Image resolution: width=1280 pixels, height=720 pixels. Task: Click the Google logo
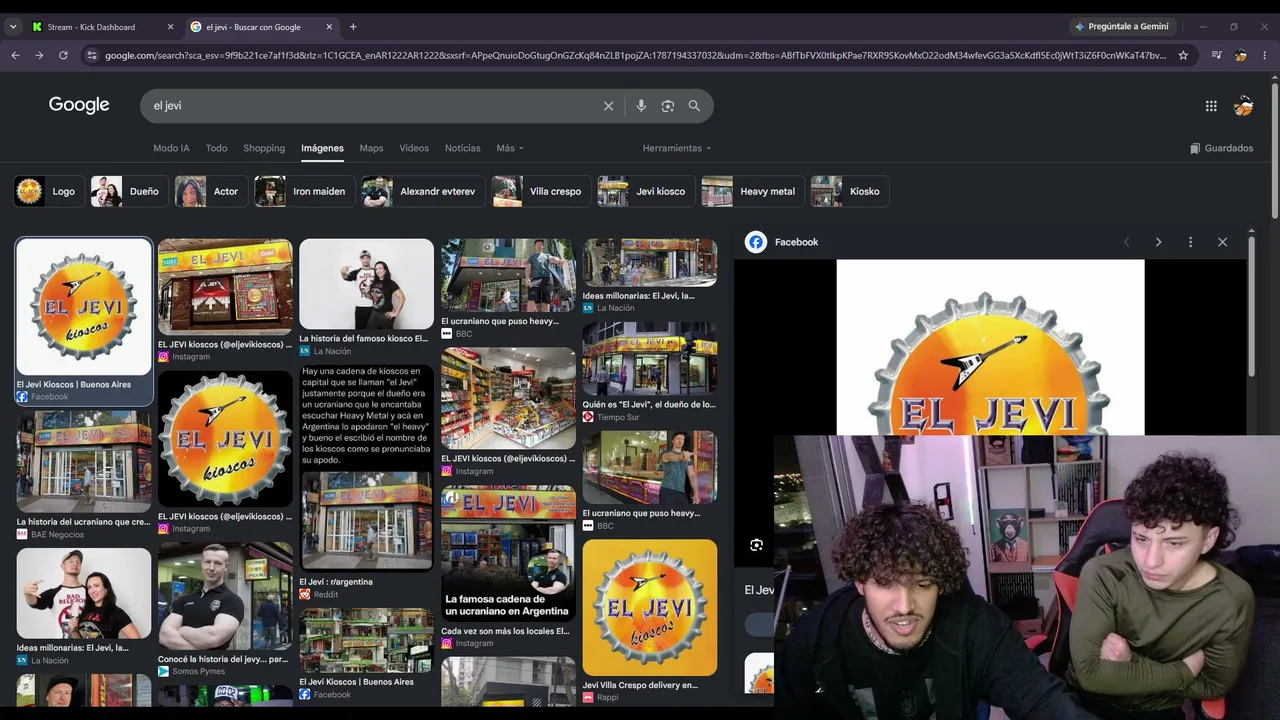click(79, 105)
